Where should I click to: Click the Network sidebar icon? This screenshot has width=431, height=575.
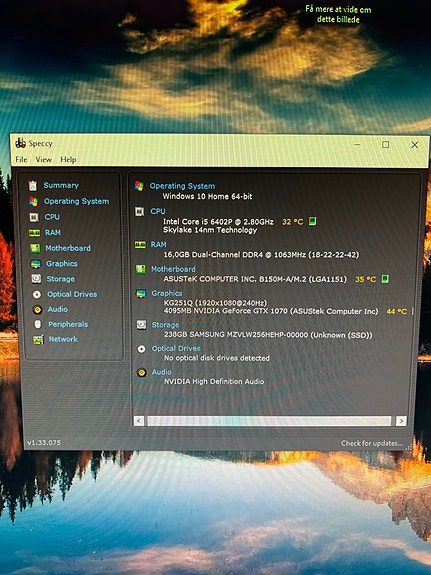point(38,340)
